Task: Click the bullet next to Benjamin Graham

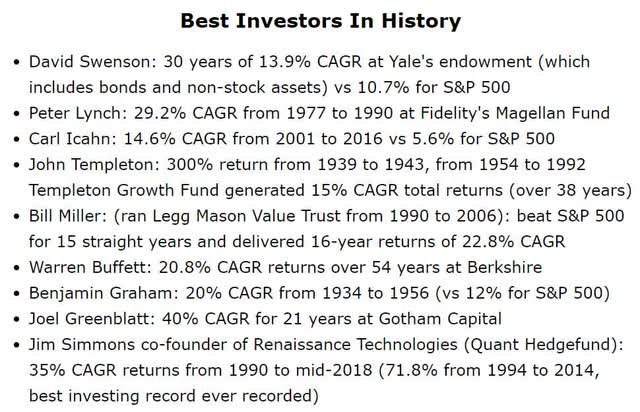Action: coord(16,294)
